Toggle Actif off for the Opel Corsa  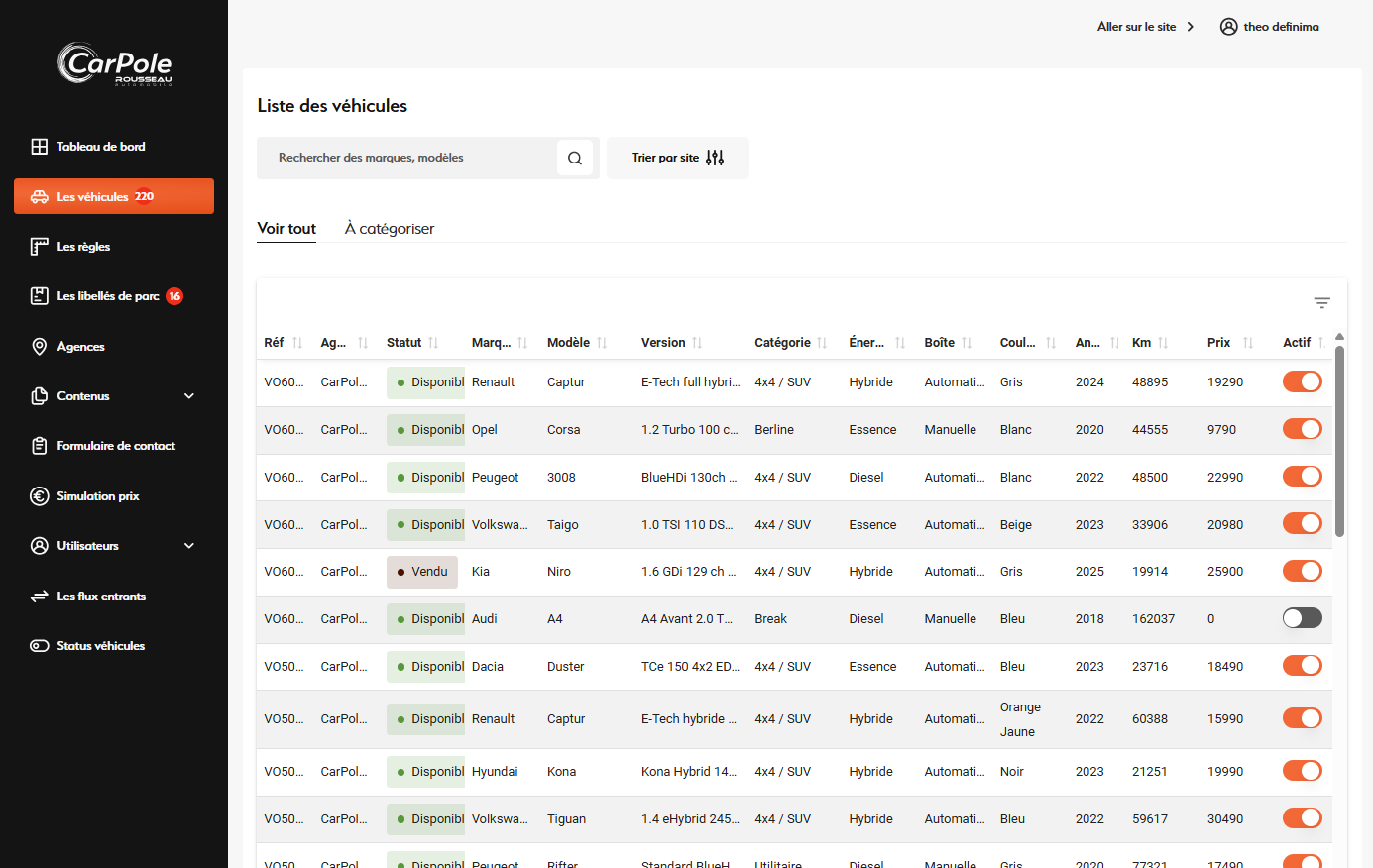pos(1303,429)
